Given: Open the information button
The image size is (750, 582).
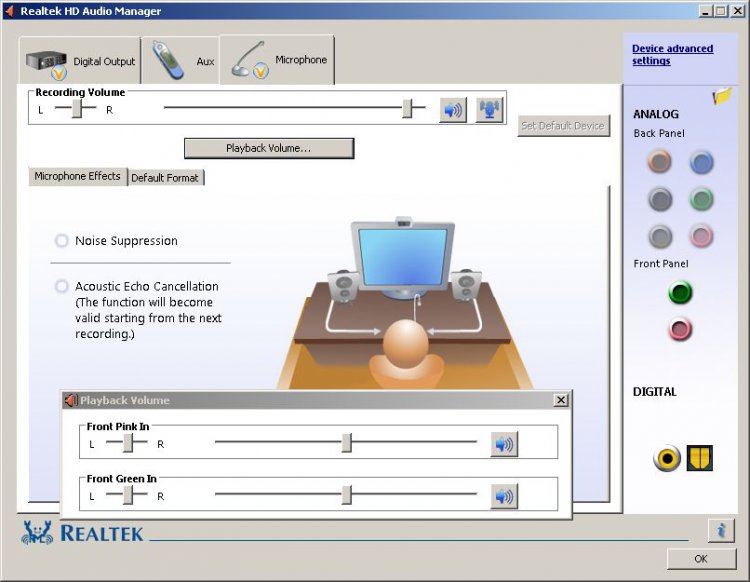Looking at the screenshot, I should [x=721, y=530].
